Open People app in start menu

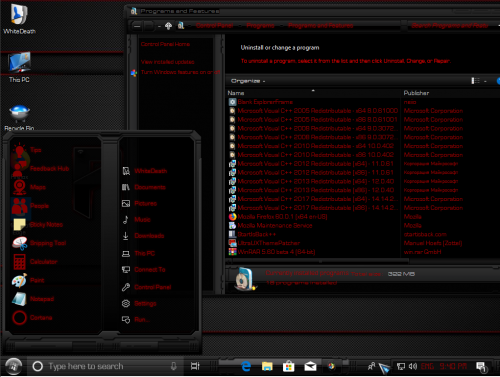coord(30,206)
